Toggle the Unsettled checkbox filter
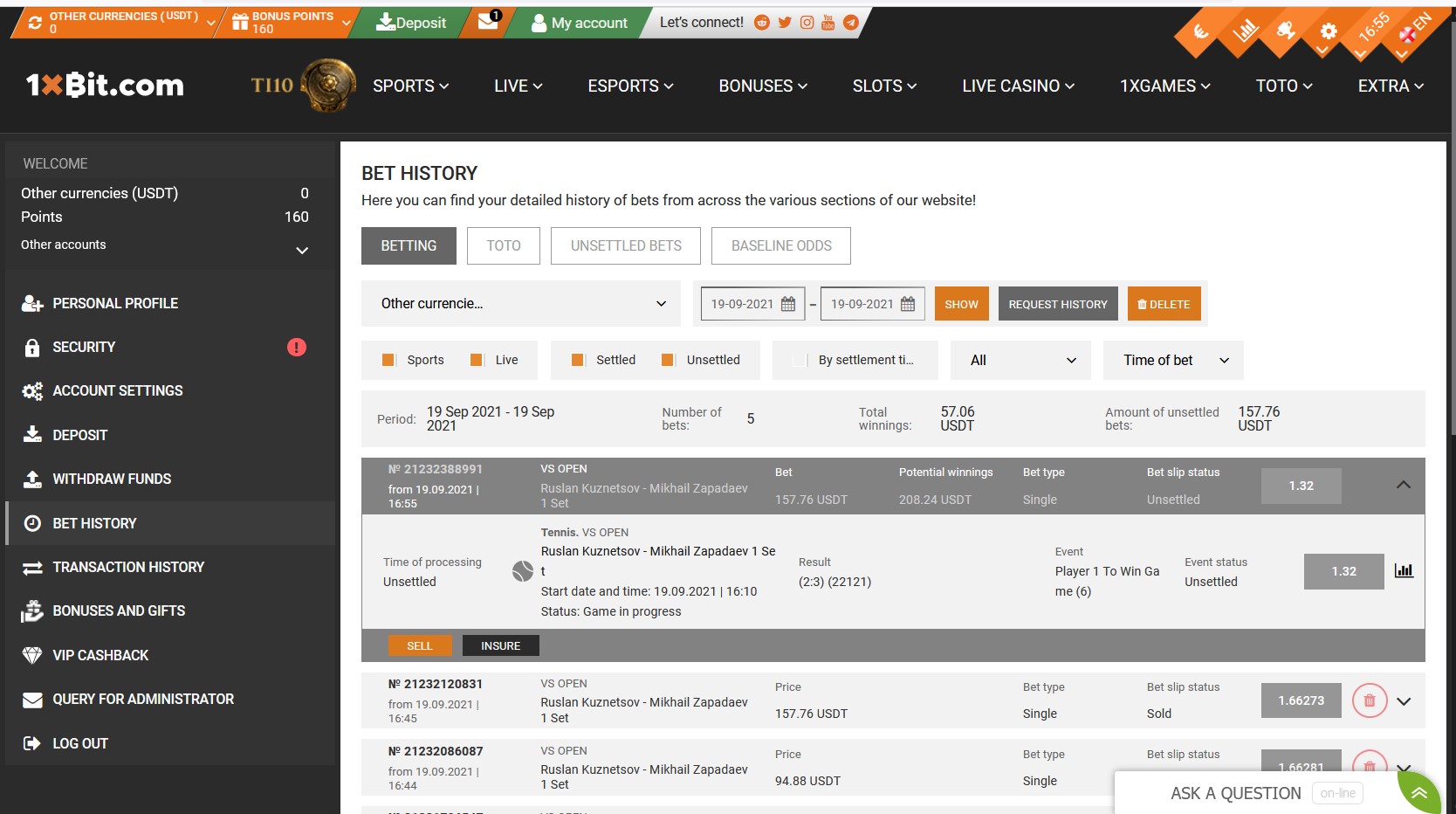Viewport: 1456px width, 814px height. coord(668,360)
